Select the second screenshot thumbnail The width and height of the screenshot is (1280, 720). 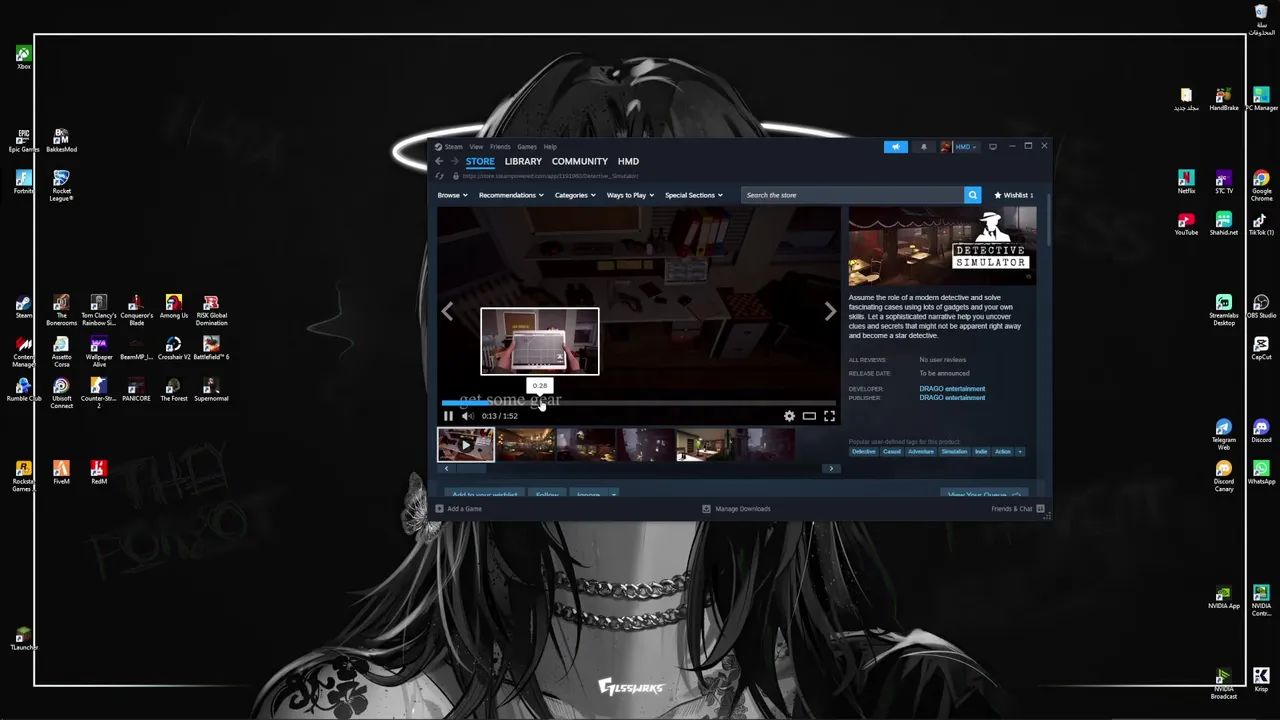pyautogui.click(x=526, y=444)
